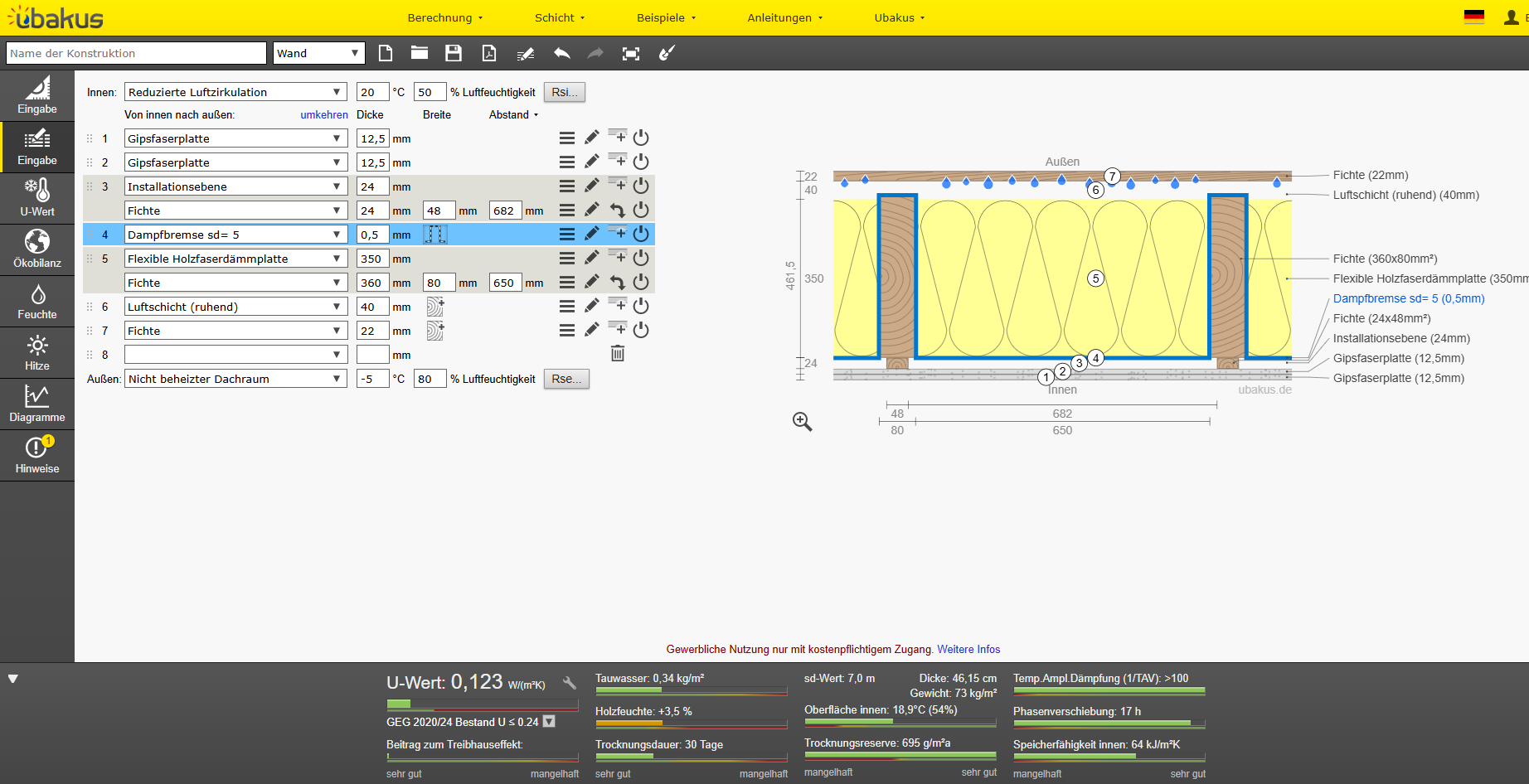Click the U-Wert rating bar
The height and width of the screenshot is (784, 1529).
(483, 704)
